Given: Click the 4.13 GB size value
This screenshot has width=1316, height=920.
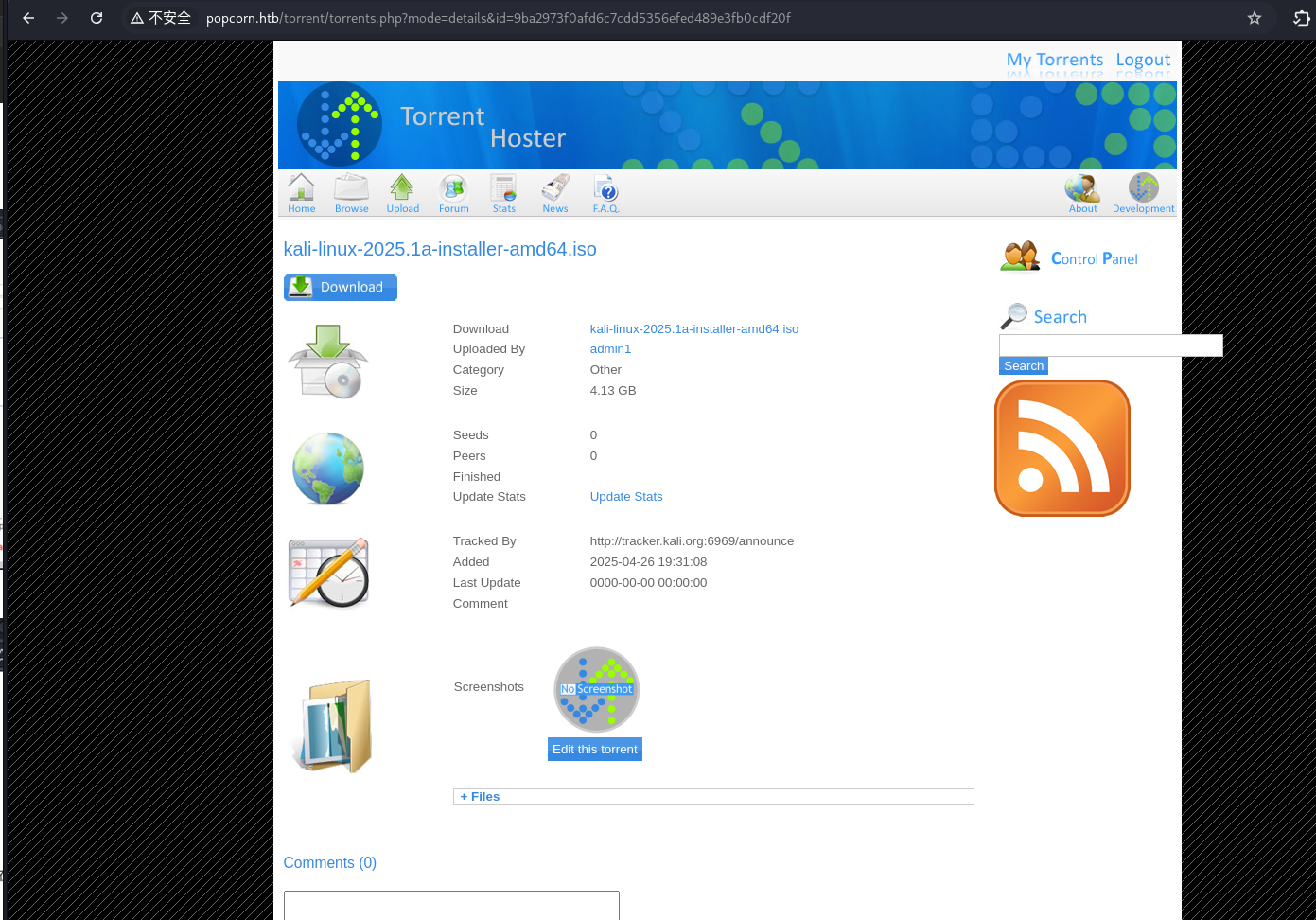Looking at the screenshot, I should (x=613, y=391).
